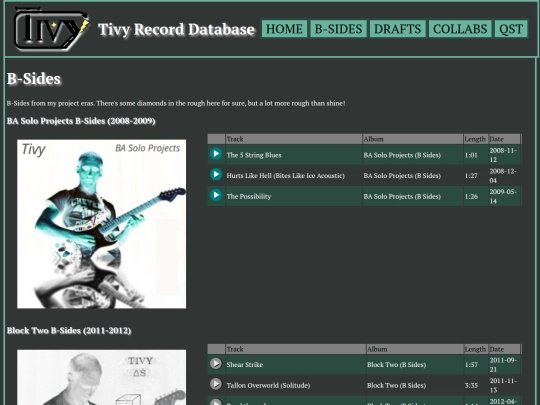Select 'Tallon Overworld (Solitude)' title text
This screenshot has height=405, width=540.
(268, 385)
